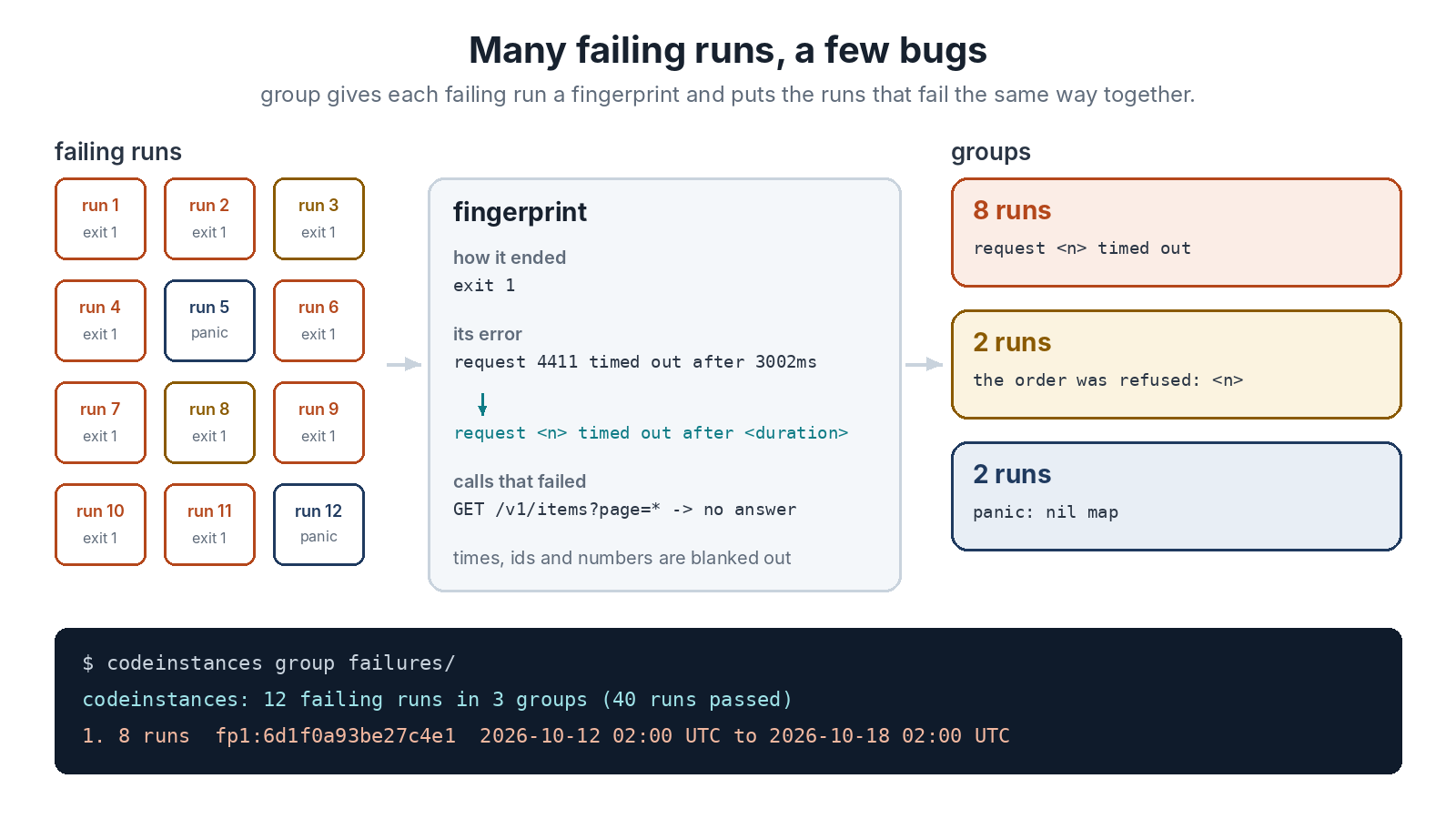Image resolution: width=1456 pixels, height=819 pixels.
Task: Click the title "Many failing runs, a few bugs"
Action: (x=728, y=50)
